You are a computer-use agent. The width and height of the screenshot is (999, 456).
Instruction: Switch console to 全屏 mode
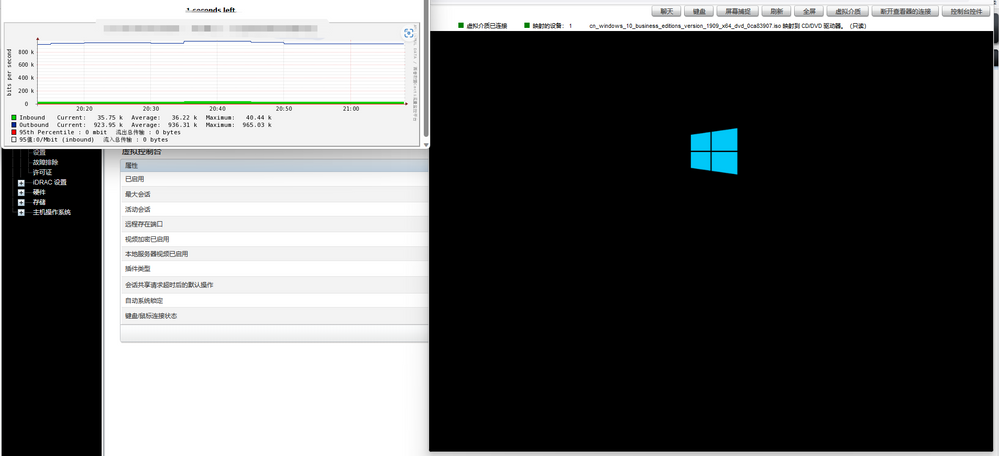point(809,11)
